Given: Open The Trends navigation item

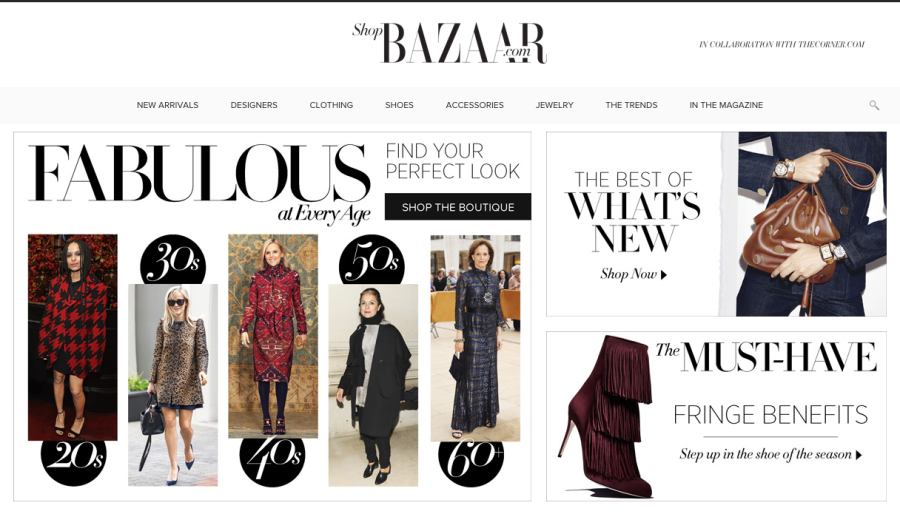Looking at the screenshot, I should [x=631, y=105].
